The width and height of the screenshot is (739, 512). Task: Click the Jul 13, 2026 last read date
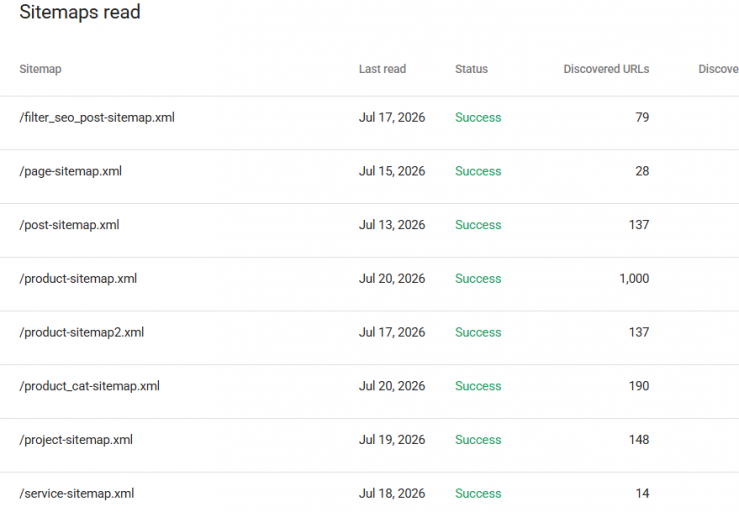(x=392, y=225)
